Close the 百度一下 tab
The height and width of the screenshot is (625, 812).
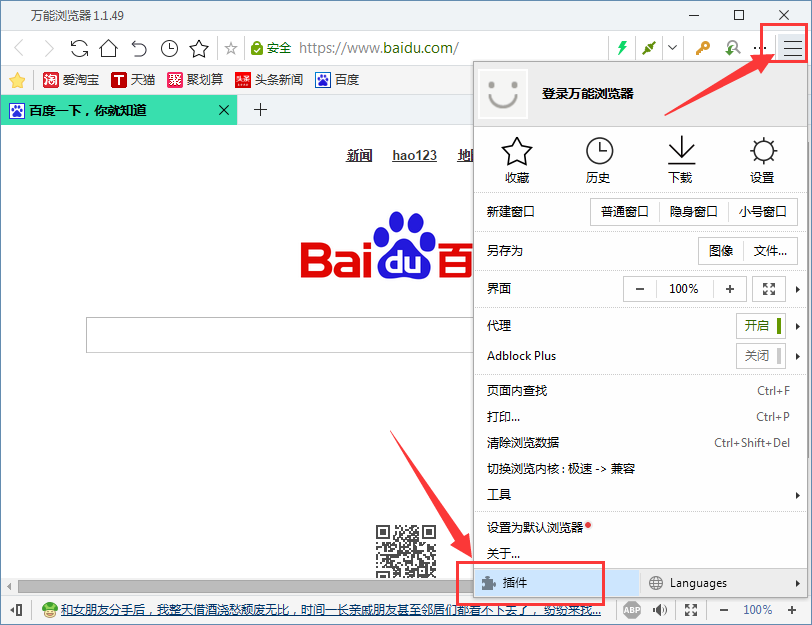224,110
